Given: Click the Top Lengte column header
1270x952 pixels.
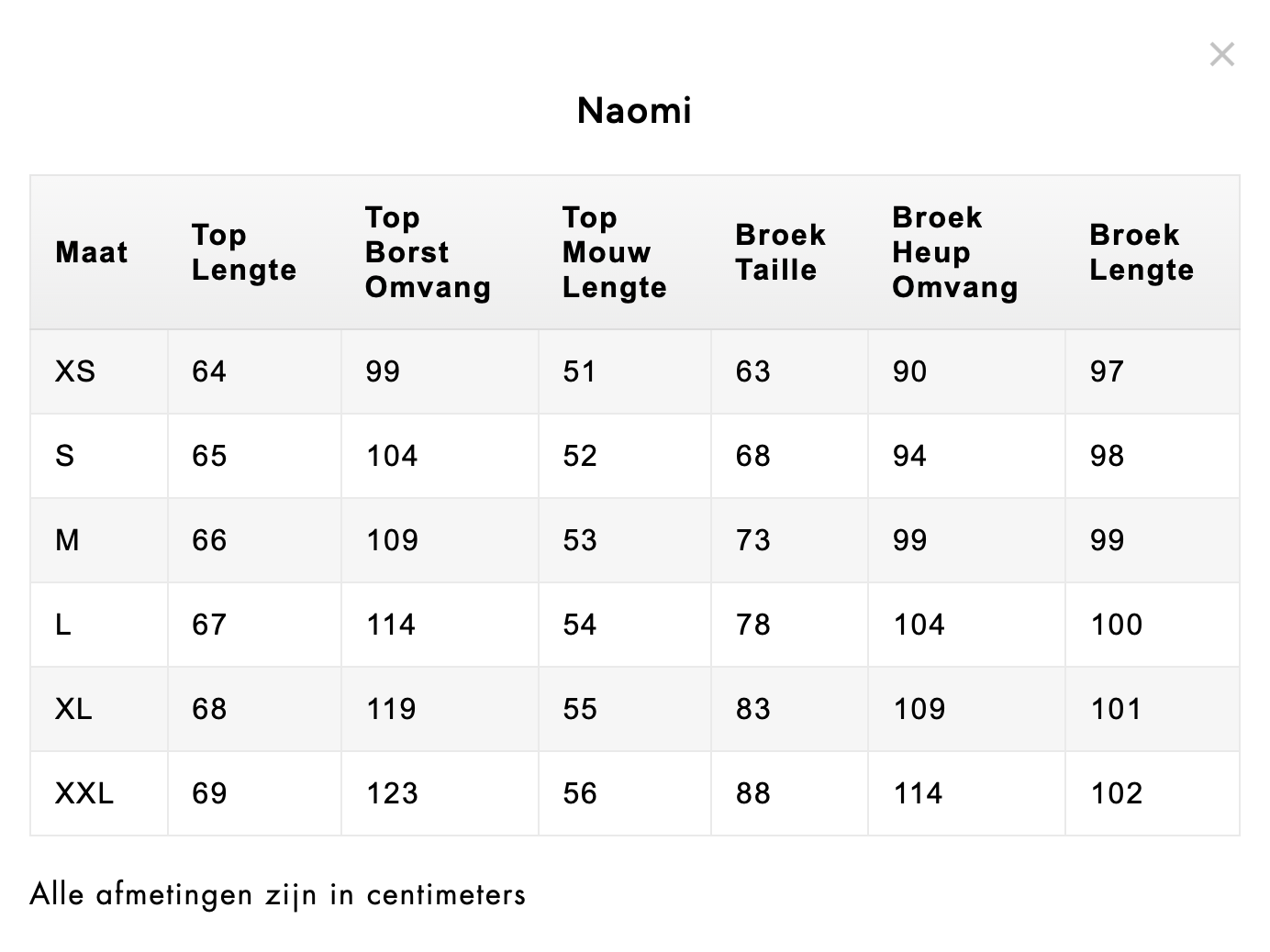Looking at the screenshot, I should click(x=244, y=252).
